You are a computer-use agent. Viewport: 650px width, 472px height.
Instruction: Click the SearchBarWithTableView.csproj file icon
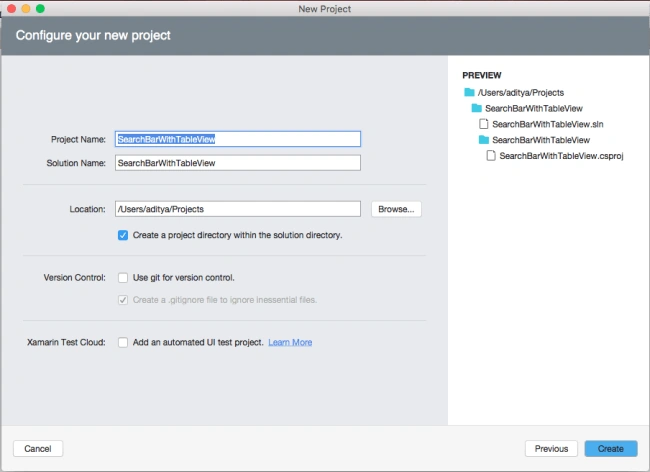(x=491, y=155)
